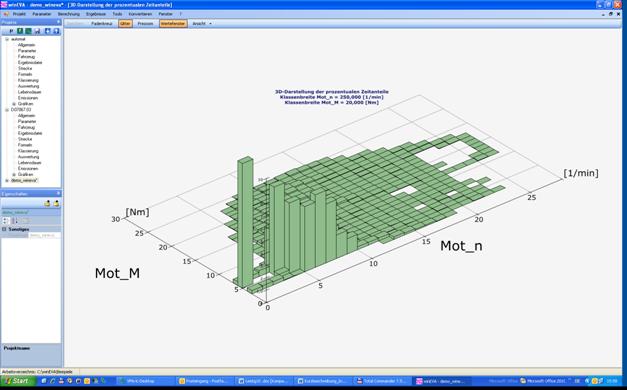Open the Konvertieren menu
This screenshot has height=390, width=627.
click(x=140, y=14)
